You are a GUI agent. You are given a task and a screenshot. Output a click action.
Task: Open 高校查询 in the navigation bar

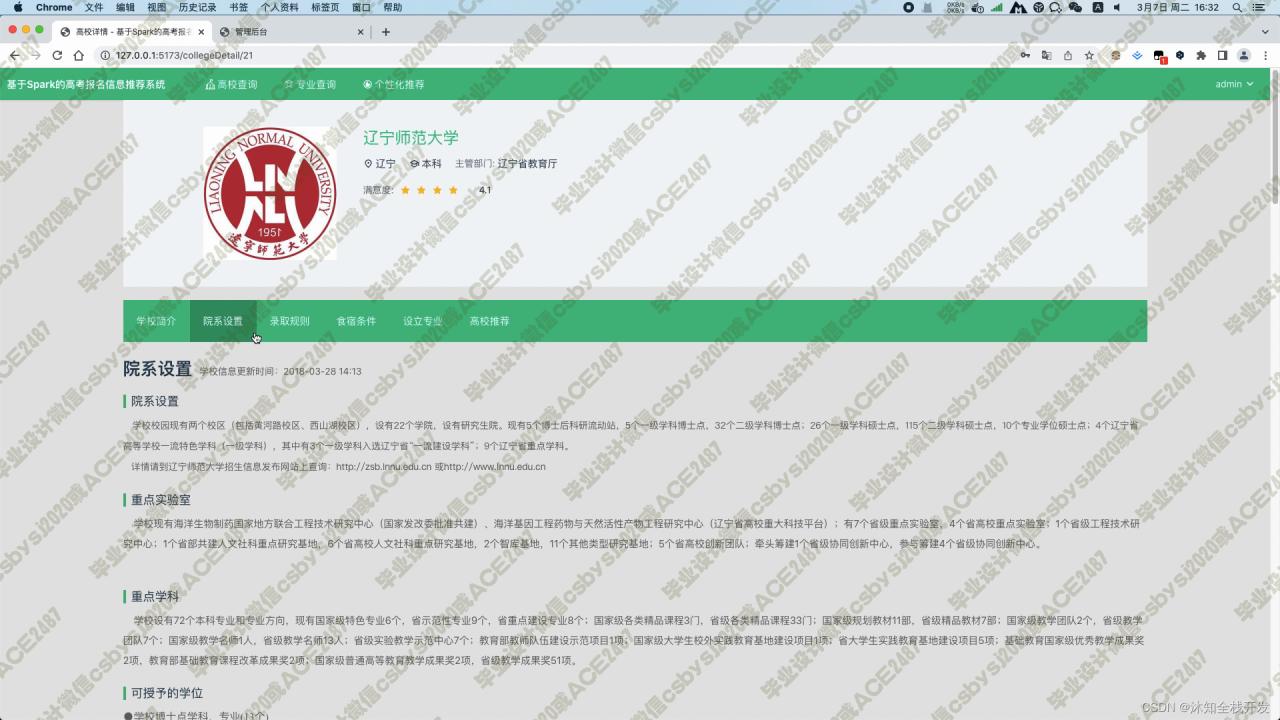tap(231, 84)
